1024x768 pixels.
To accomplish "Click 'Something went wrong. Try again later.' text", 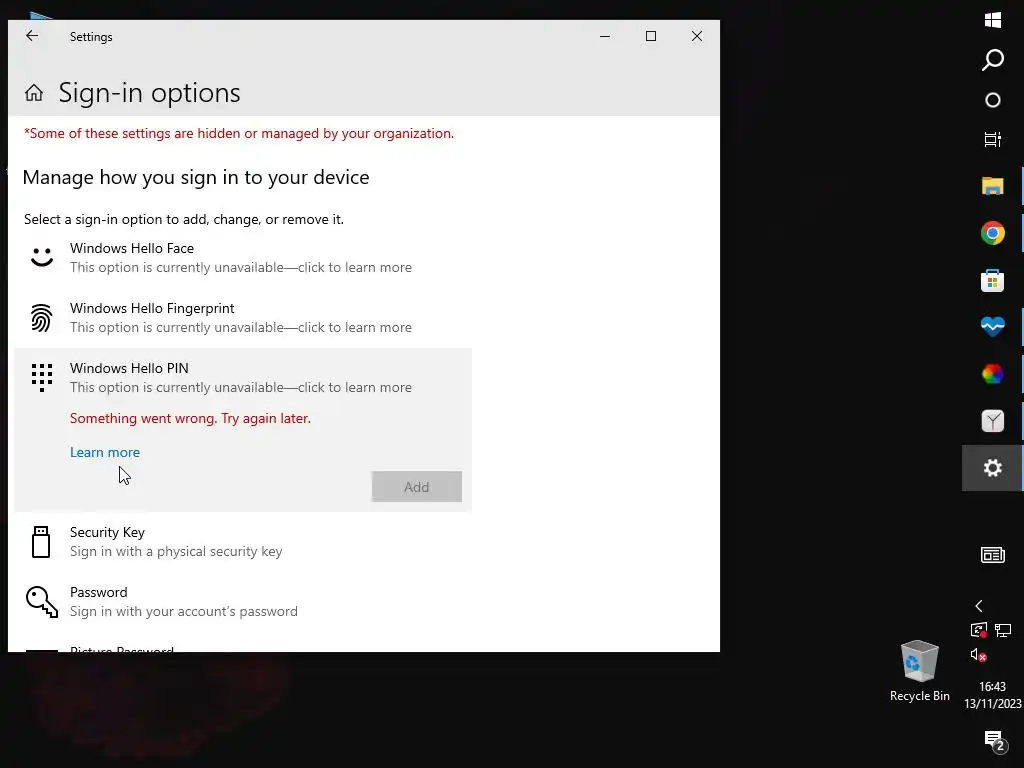I will (190, 419).
